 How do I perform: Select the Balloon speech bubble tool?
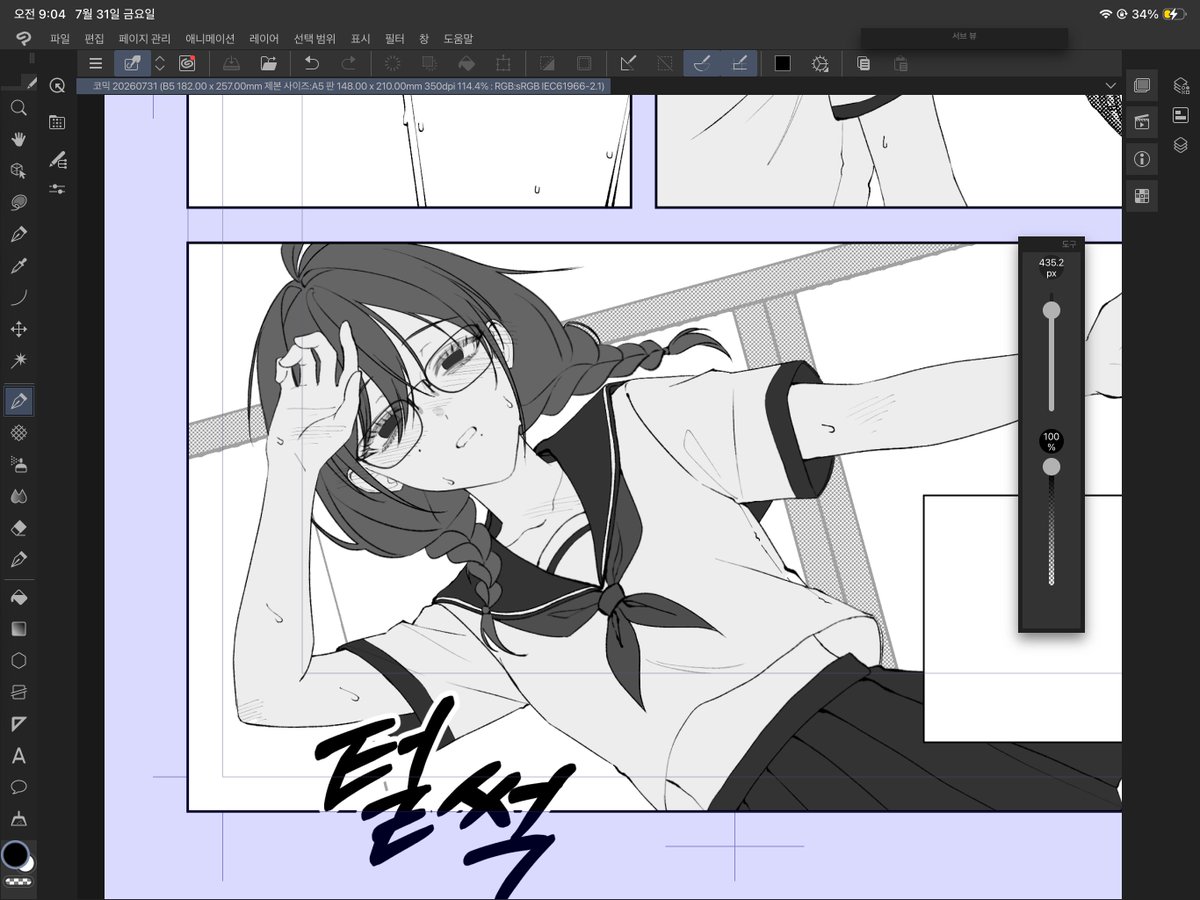(x=18, y=787)
